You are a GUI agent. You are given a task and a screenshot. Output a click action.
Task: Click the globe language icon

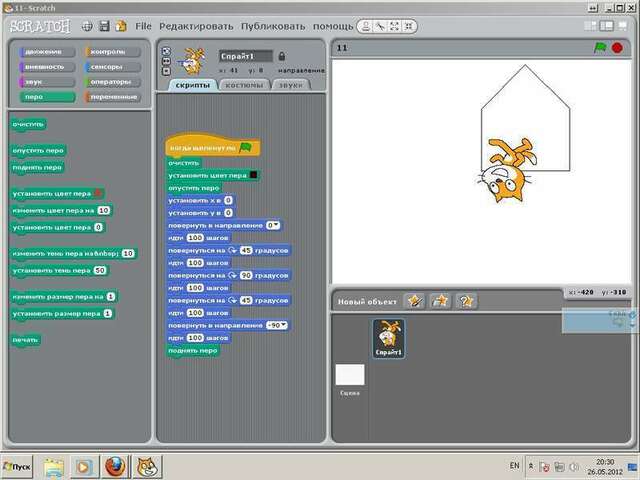(x=87, y=27)
